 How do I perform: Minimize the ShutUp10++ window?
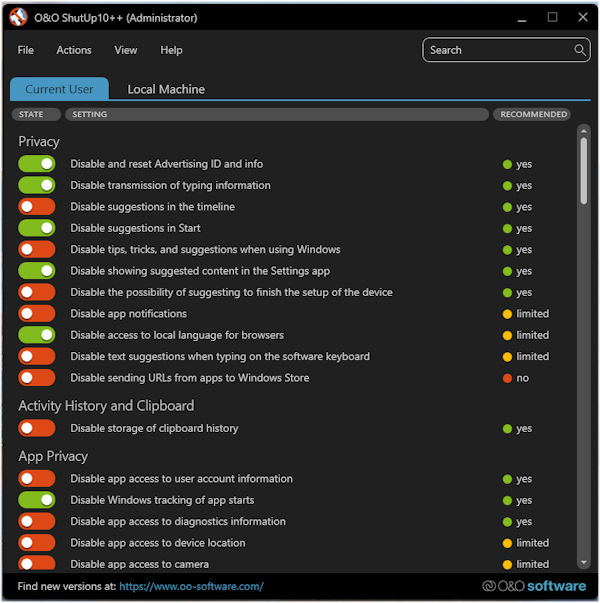point(522,18)
